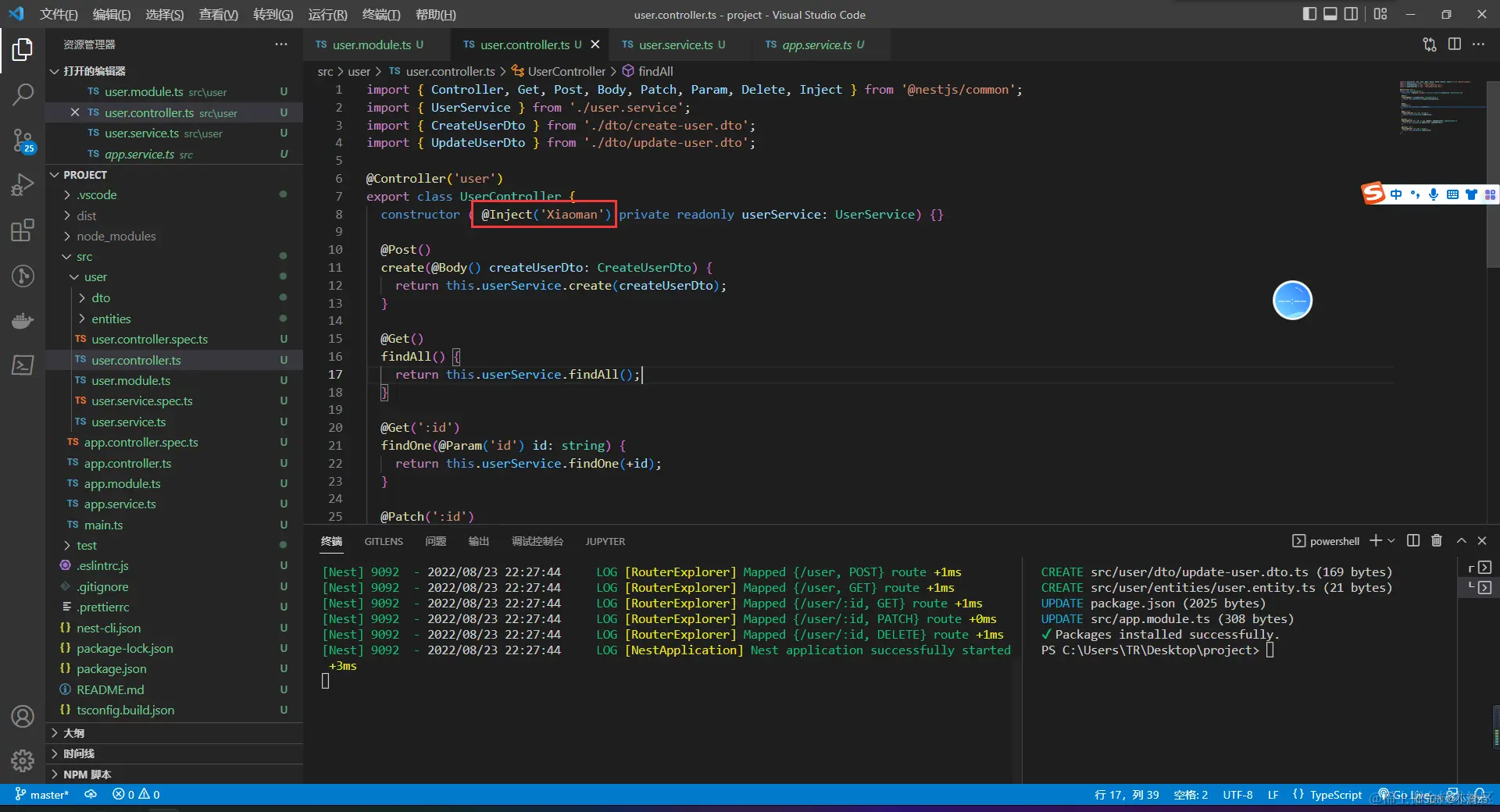
Task: Open Source Control view with 25 badge
Action: 23,141
